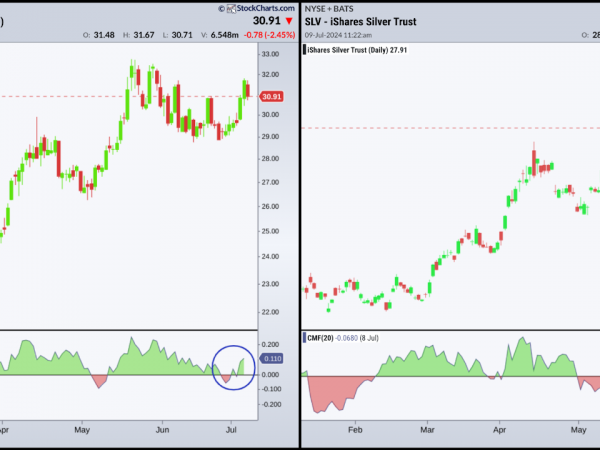Click the SLV - iShares Silver Trust title
Image resolution: width=600 pixels, height=450 pixels.
pos(360,22)
